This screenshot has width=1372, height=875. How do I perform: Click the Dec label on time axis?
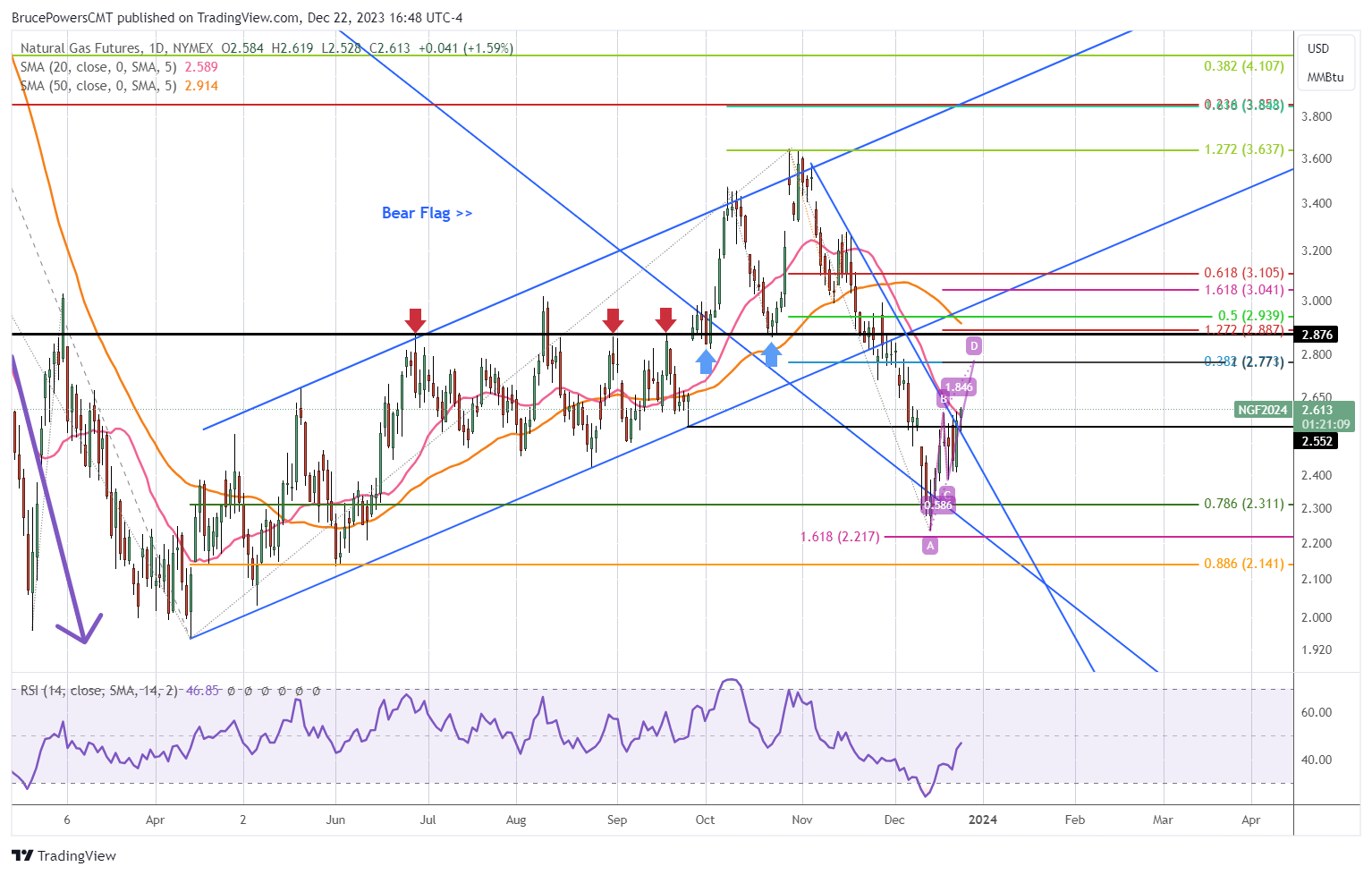(894, 820)
